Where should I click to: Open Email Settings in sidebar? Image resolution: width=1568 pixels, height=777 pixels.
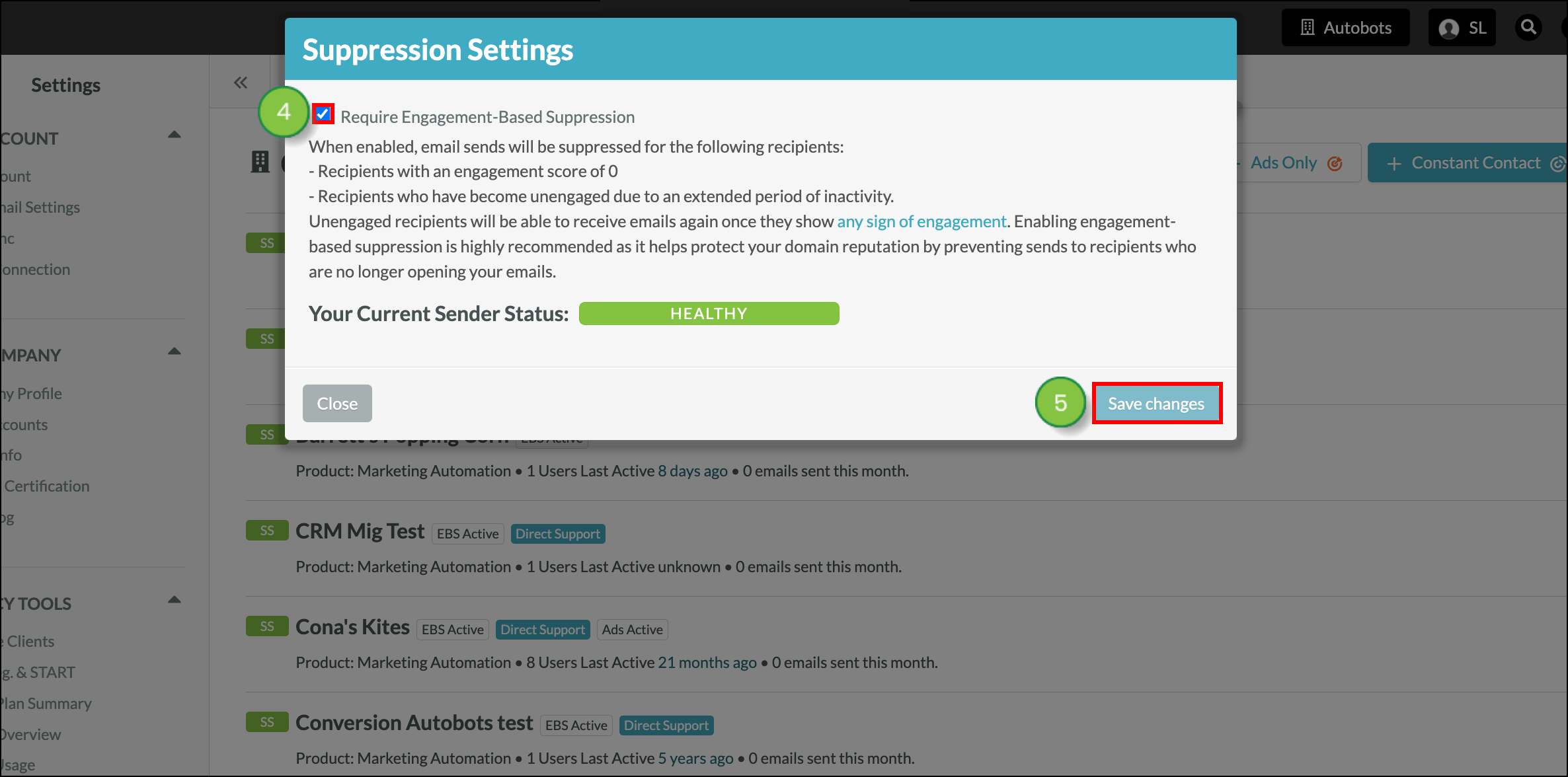point(40,207)
